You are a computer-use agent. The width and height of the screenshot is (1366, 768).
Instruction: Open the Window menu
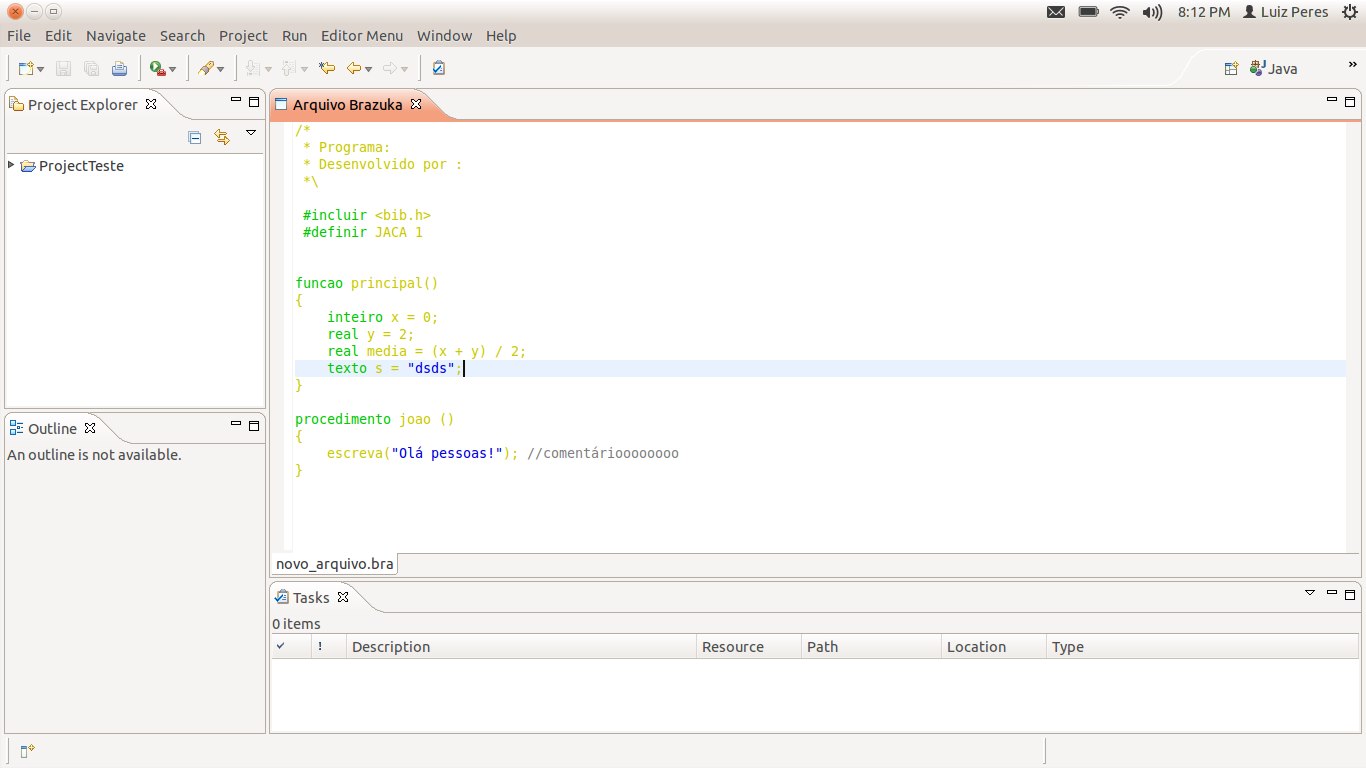pos(444,35)
